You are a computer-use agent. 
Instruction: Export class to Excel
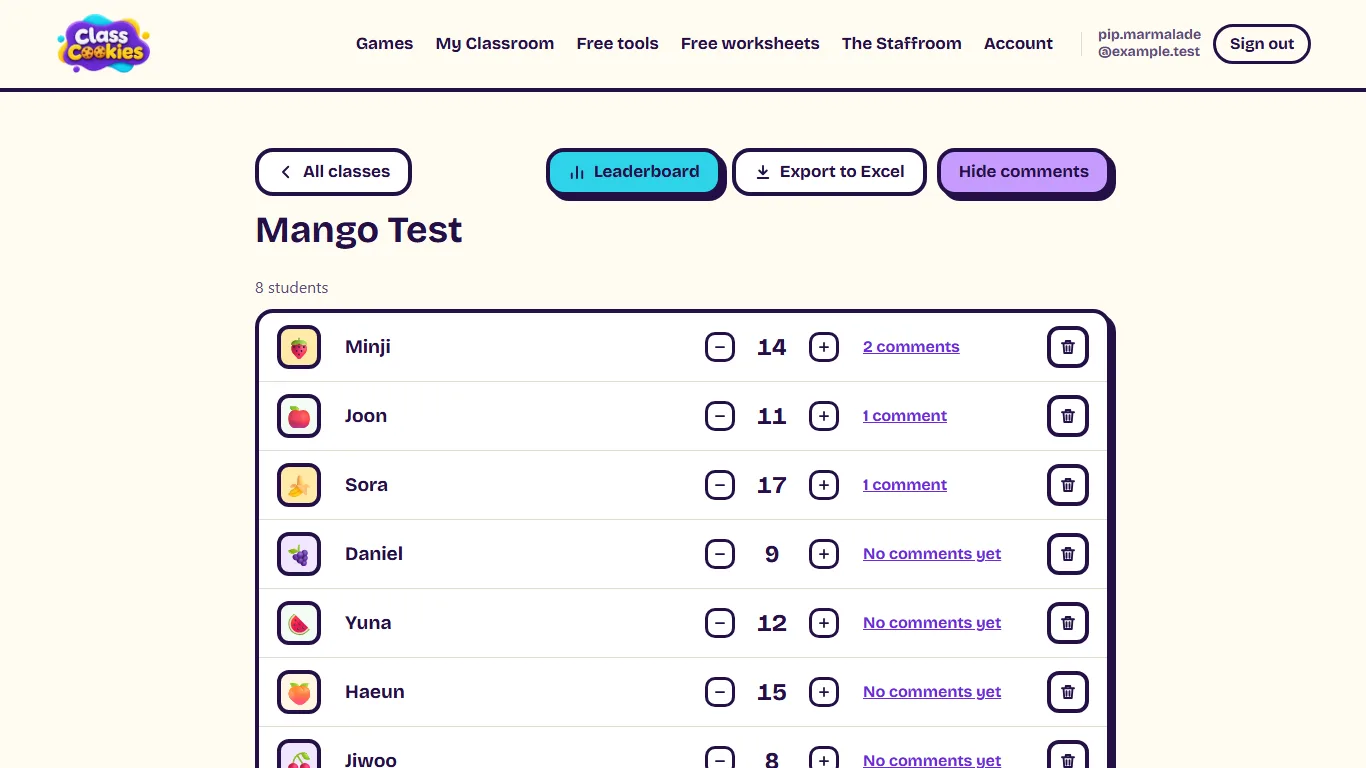click(x=830, y=172)
